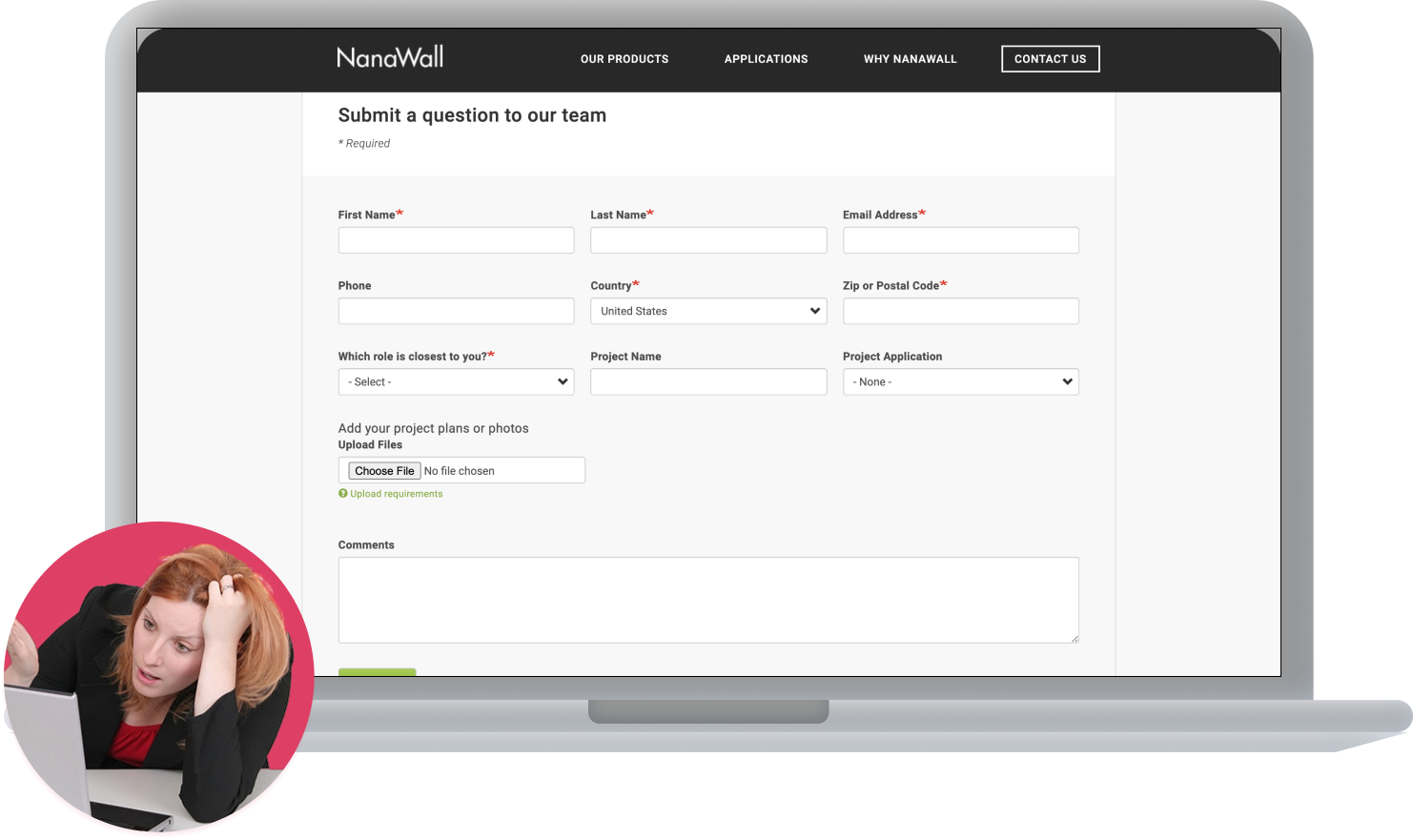Focus the Project Name field

(708, 381)
